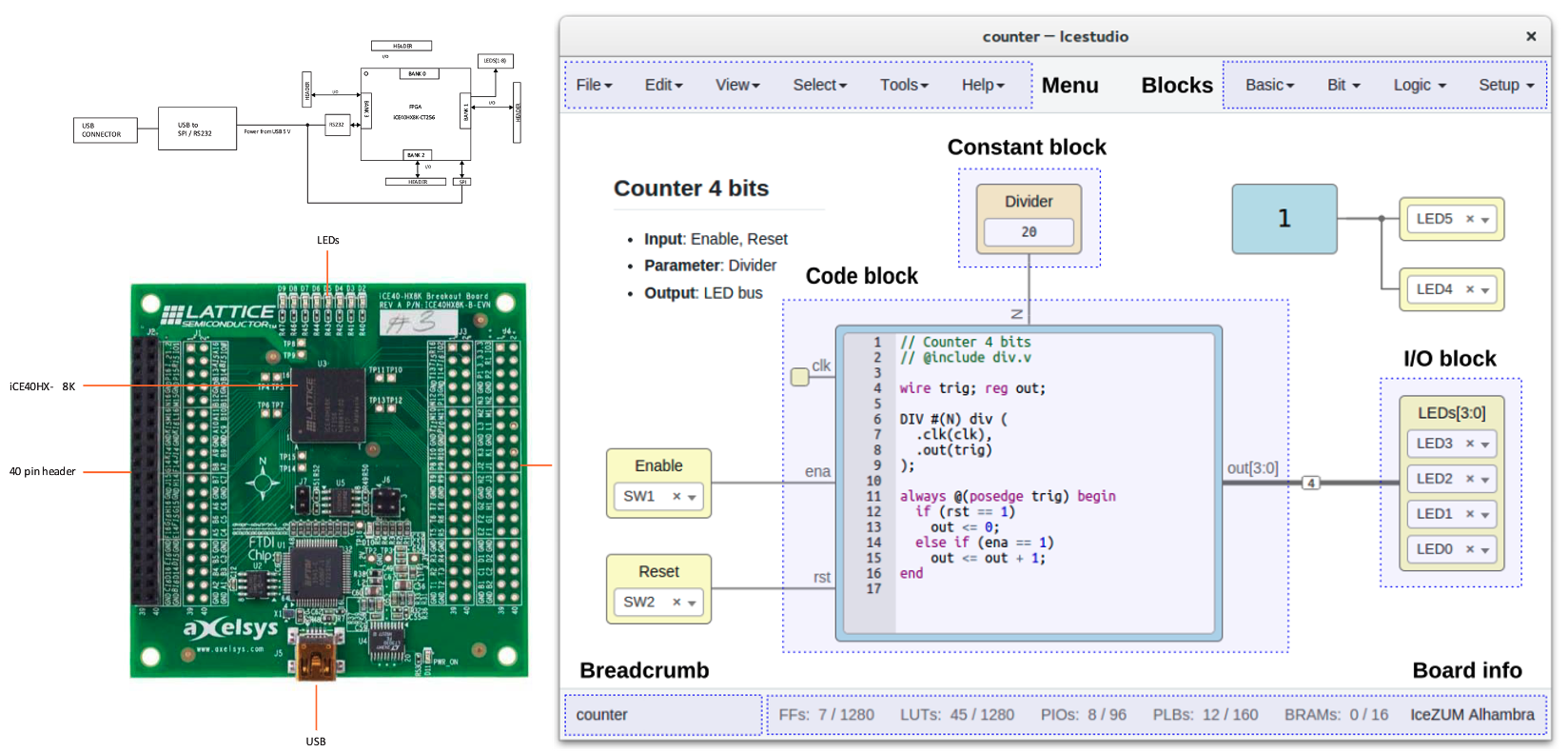The height and width of the screenshot is (752, 1568).
Task: Click the Divider constant value field
Action: [x=1029, y=231]
